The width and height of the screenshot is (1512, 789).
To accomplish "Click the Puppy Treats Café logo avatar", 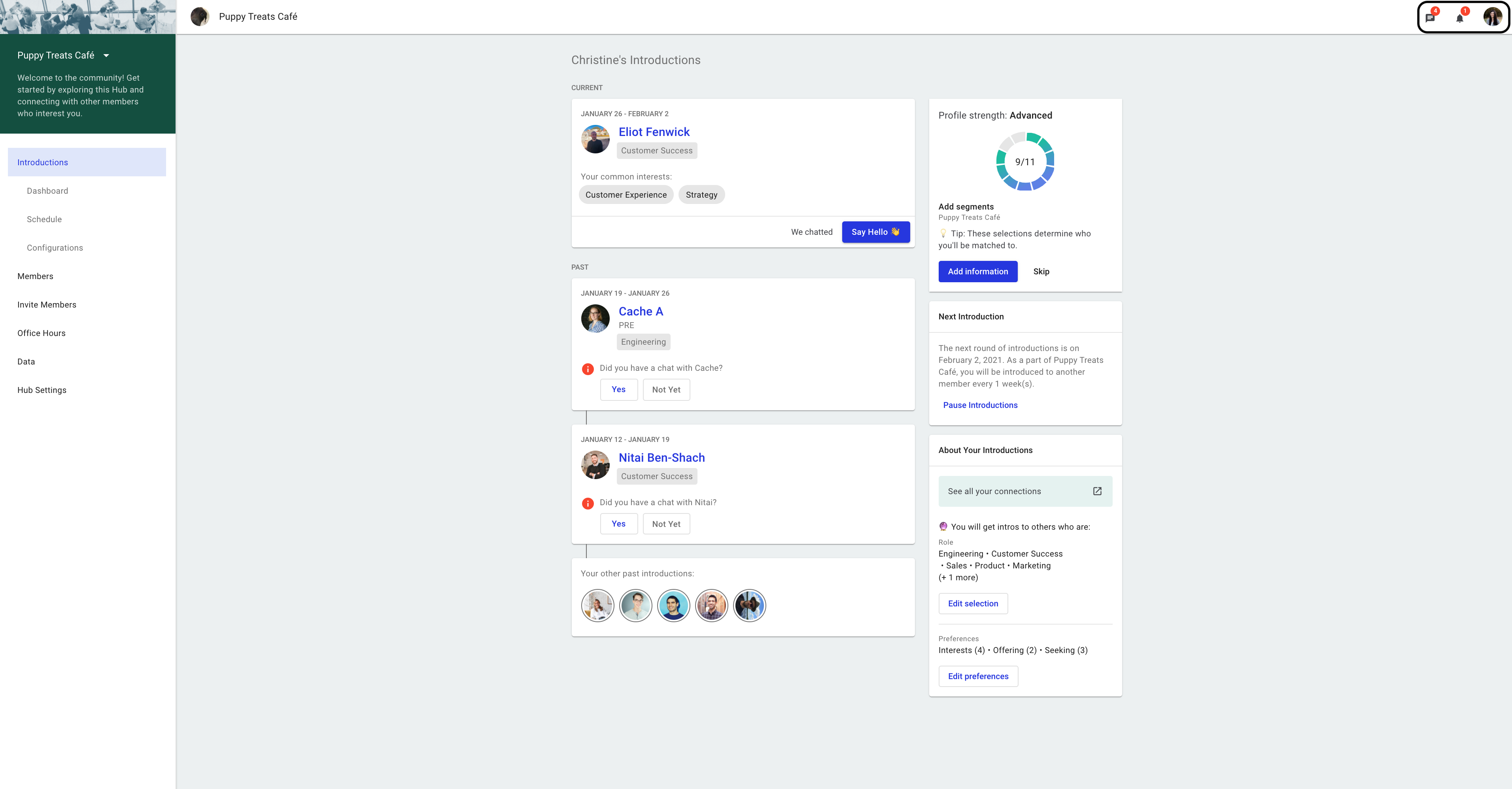I will click(x=200, y=17).
